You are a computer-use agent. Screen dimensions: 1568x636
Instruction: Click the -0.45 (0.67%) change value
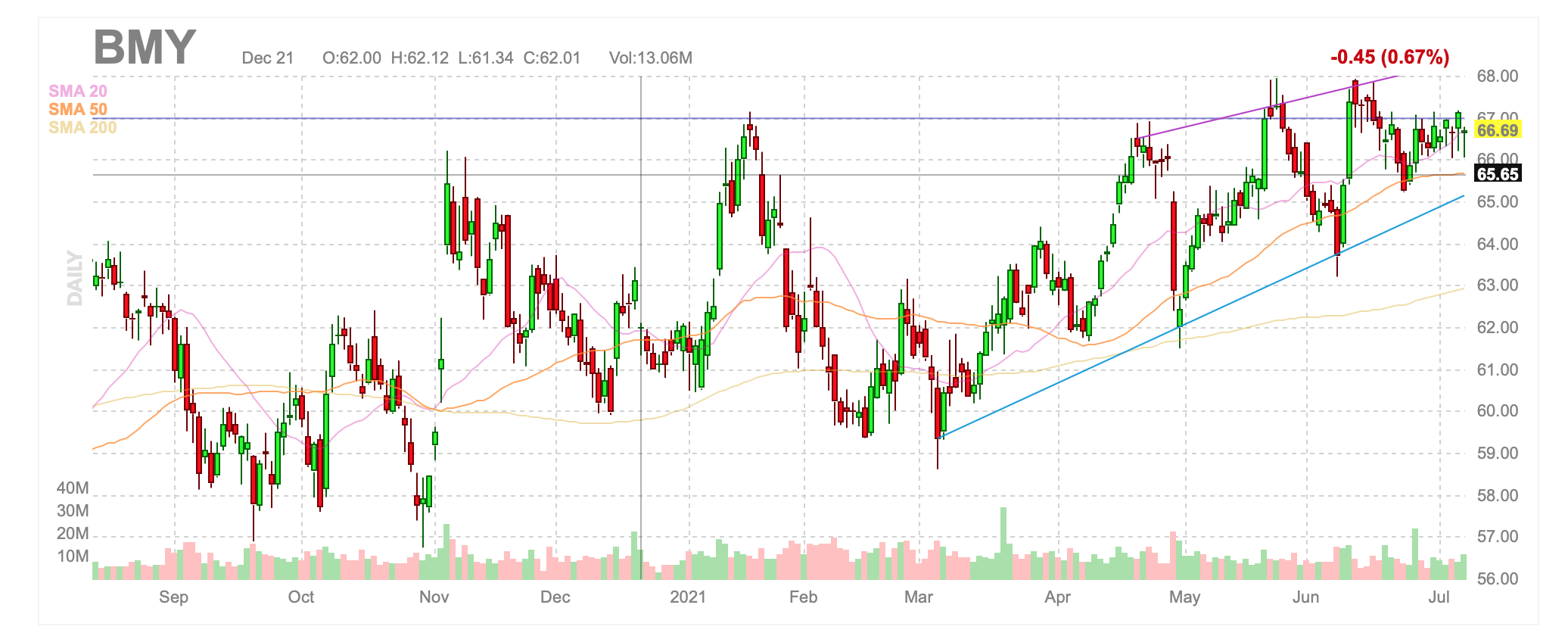tap(1389, 57)
